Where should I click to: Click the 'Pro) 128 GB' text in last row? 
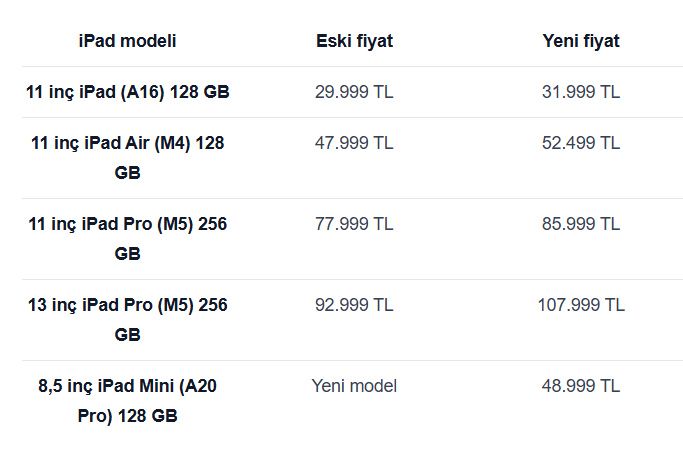pyautogui.click(x=128, y=416)
